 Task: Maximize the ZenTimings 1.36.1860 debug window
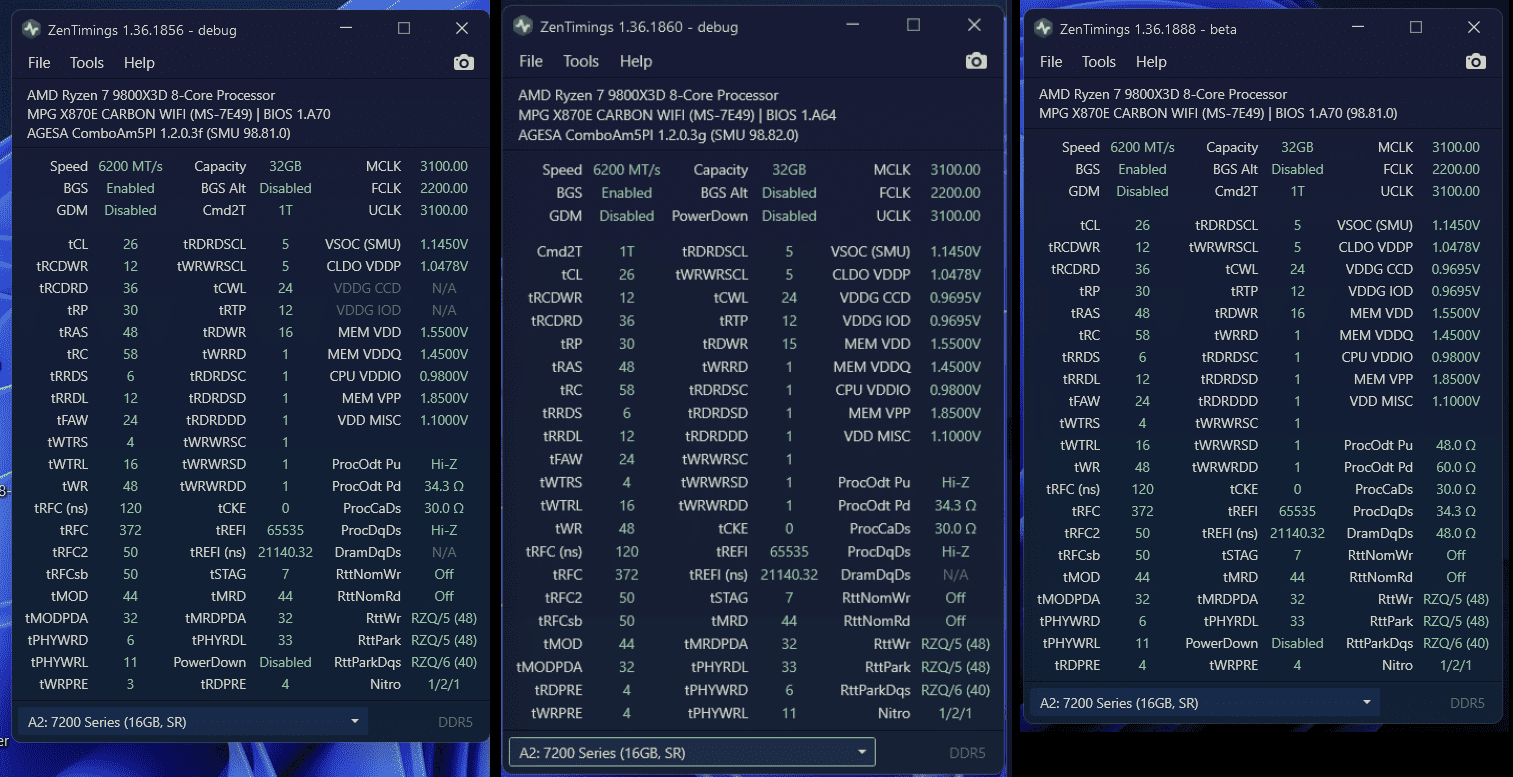[x=913, y=26]
